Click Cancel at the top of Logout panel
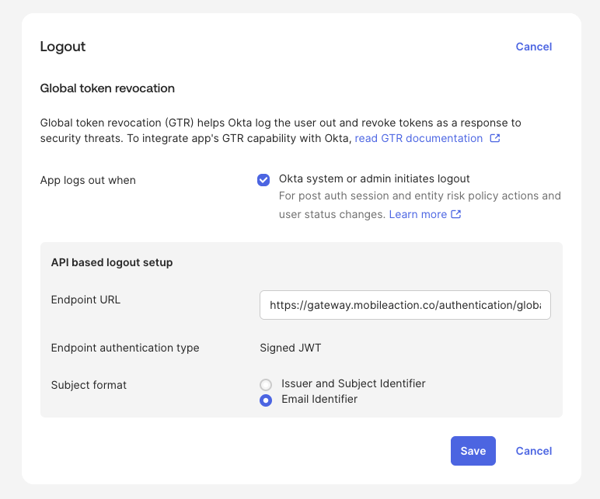Image resolution: width=600 pixels, height=499 pixels. point(533,47)
